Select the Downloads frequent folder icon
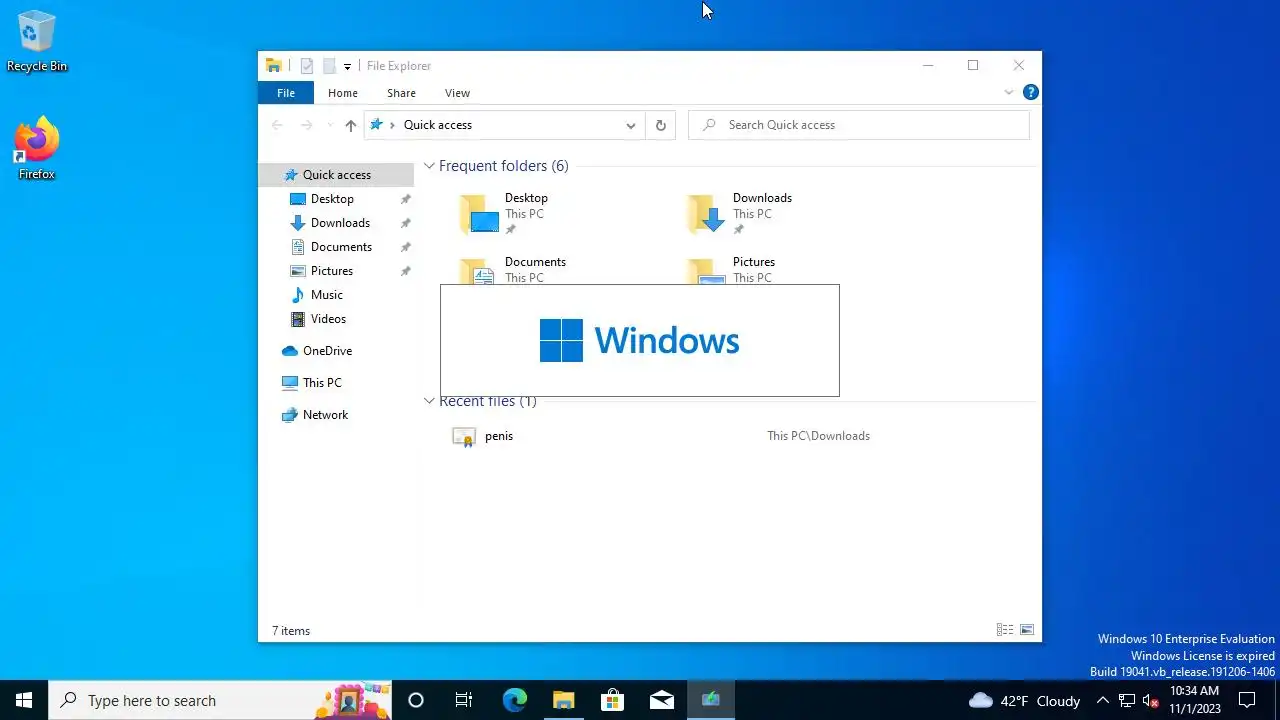This screenshot has height=720, width=1280. [707, 214]
